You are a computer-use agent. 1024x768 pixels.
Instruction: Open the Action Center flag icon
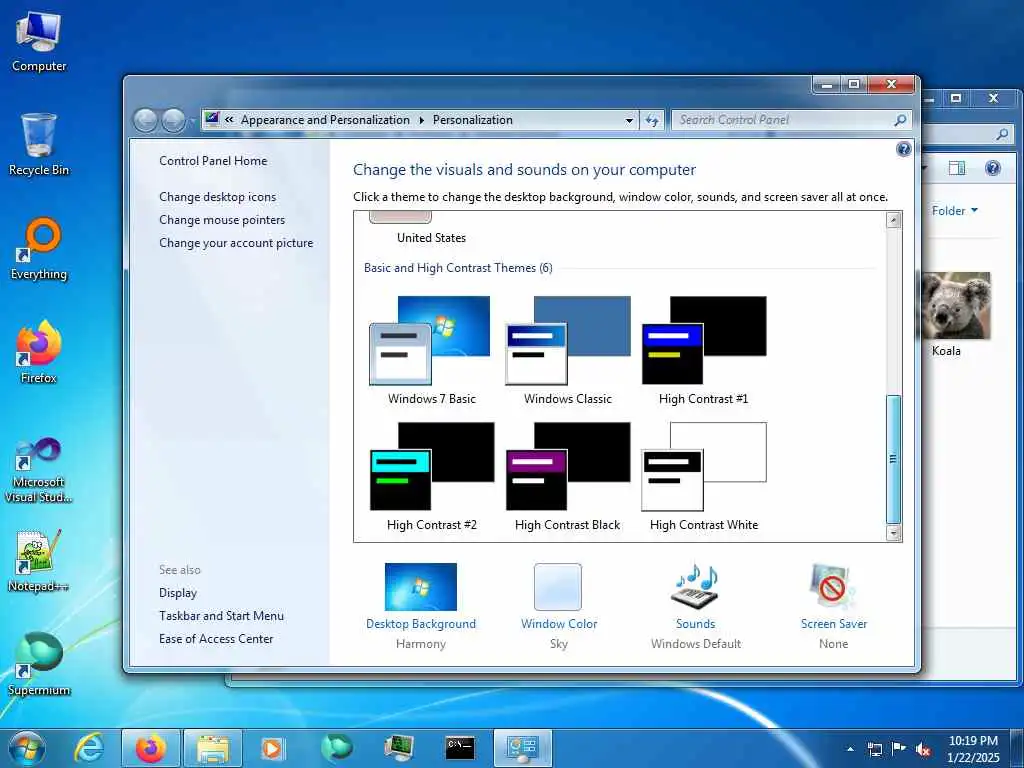(x=899, y=749)
